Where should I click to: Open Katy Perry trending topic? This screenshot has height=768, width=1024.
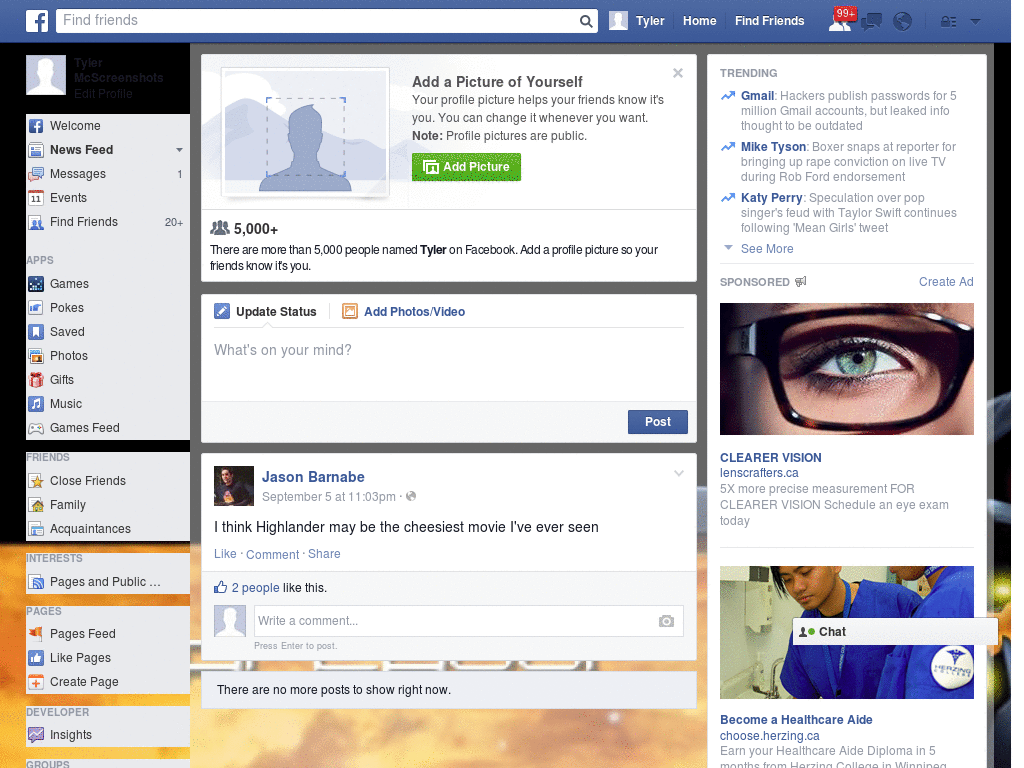[771, 197]
